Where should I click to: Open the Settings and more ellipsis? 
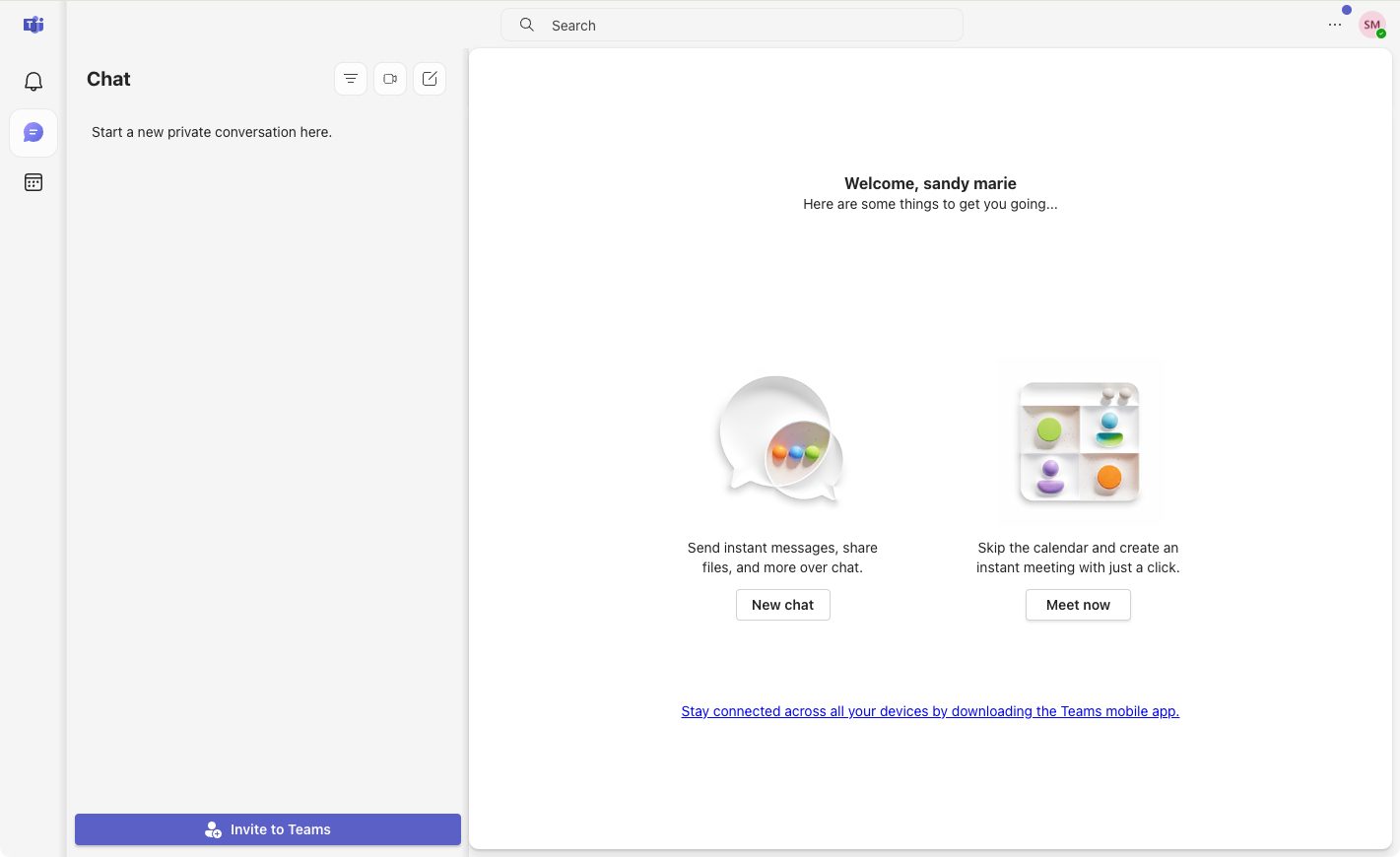[x=1335, y=25]
